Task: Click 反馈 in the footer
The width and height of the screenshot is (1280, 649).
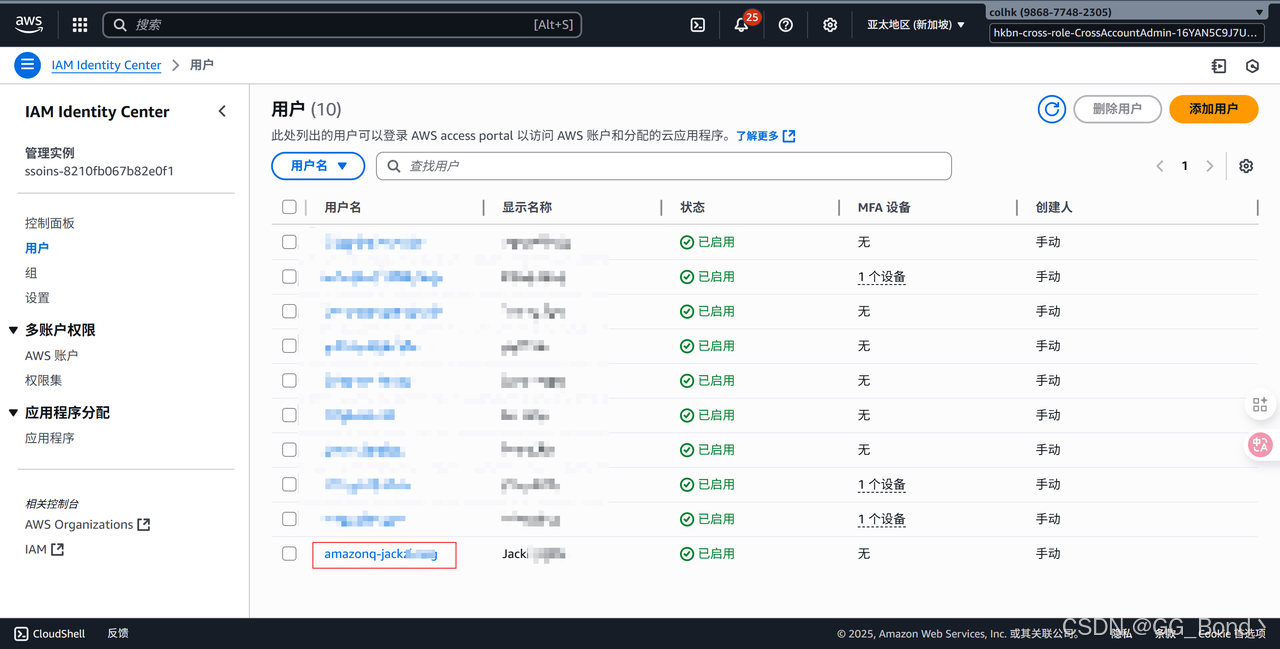Action: pyautogui.click(x=118, y=634)
